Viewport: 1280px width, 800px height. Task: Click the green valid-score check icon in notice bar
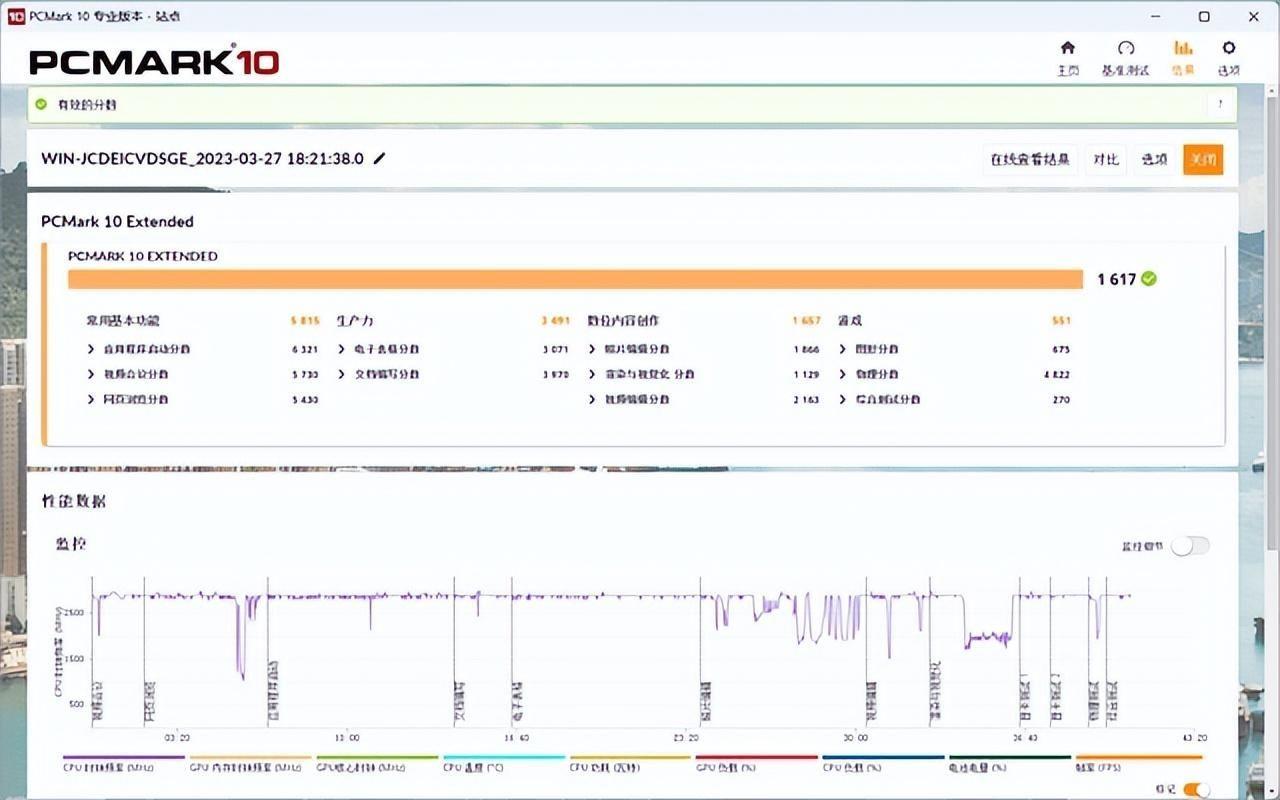coord(41,104)
